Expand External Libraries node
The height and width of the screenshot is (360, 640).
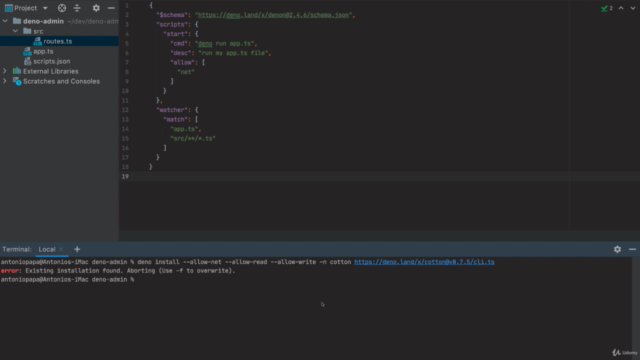(x=5, y=71)
